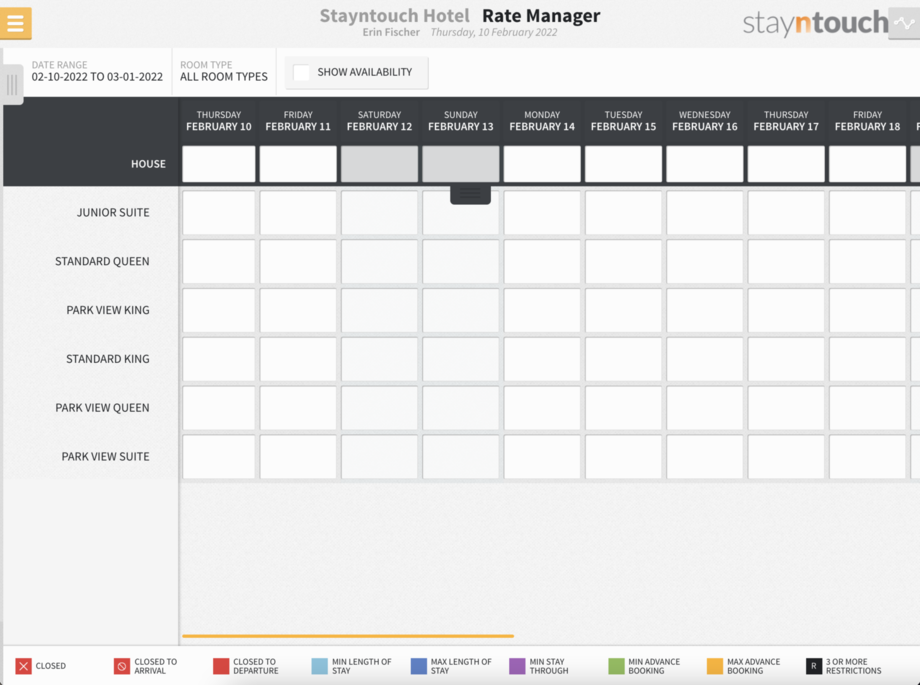Click the pull-down handle under the House row
The height and width of the screenshot is (685, 920).
[470, 194]
